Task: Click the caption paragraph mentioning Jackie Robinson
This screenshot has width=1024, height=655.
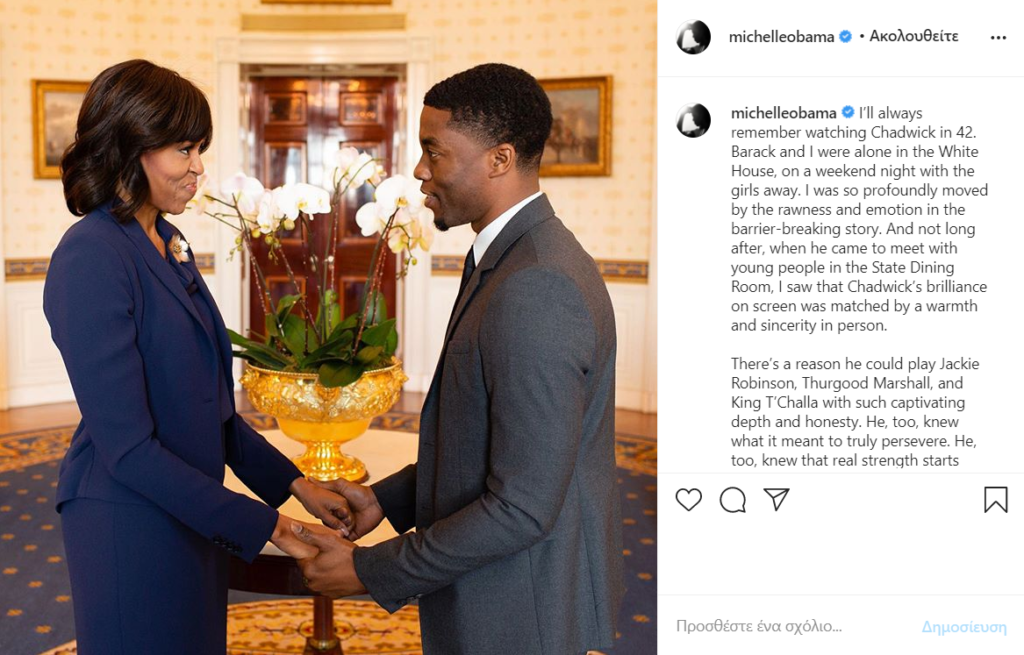Action: (854, 411)
